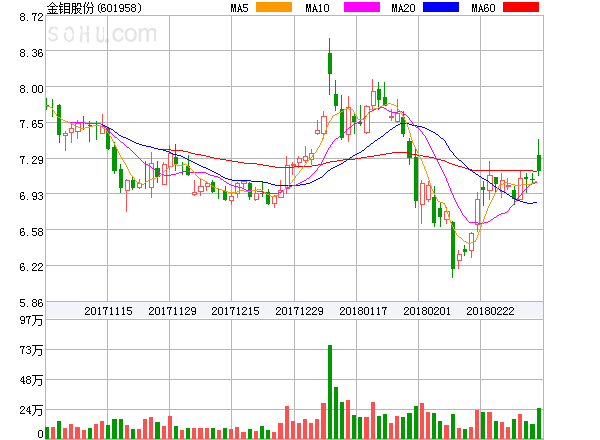Click the 5.86 price axis label

(31, 303)
